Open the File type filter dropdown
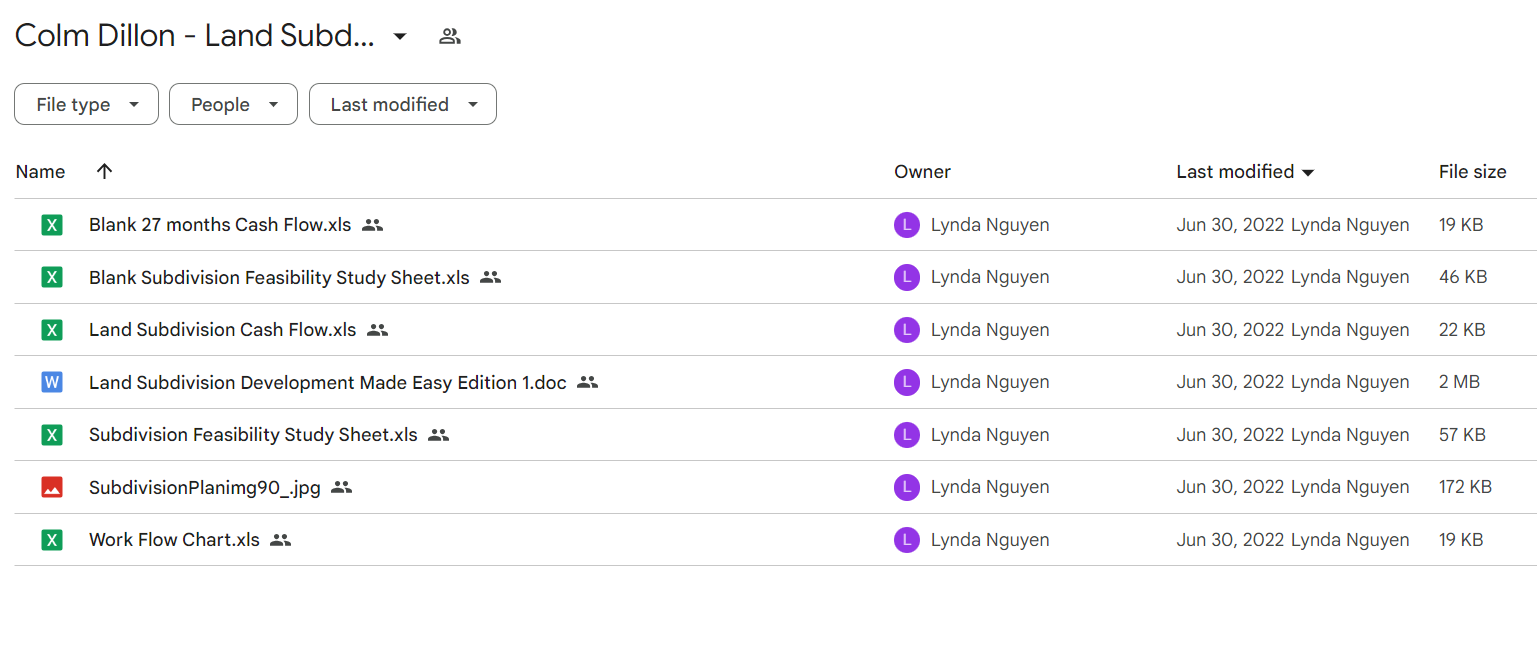 [86, 104]
